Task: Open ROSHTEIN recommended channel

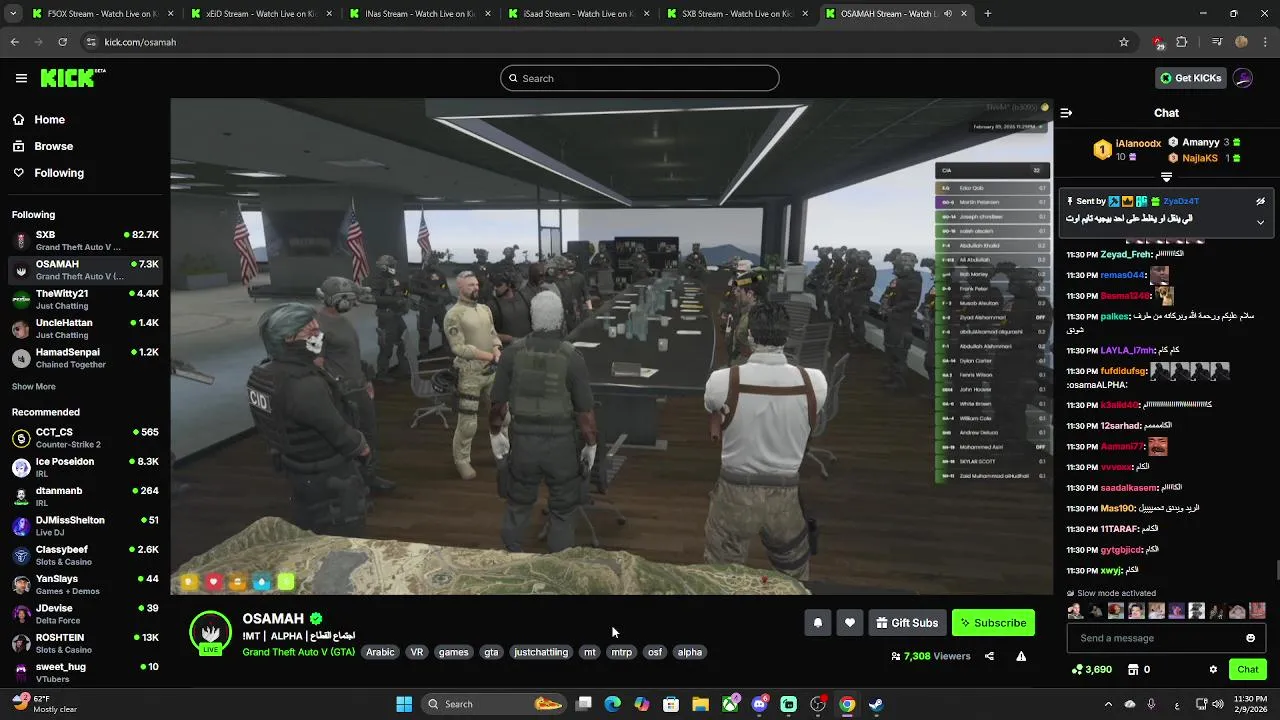Action: pyautogui.click(x=85, y=643)
